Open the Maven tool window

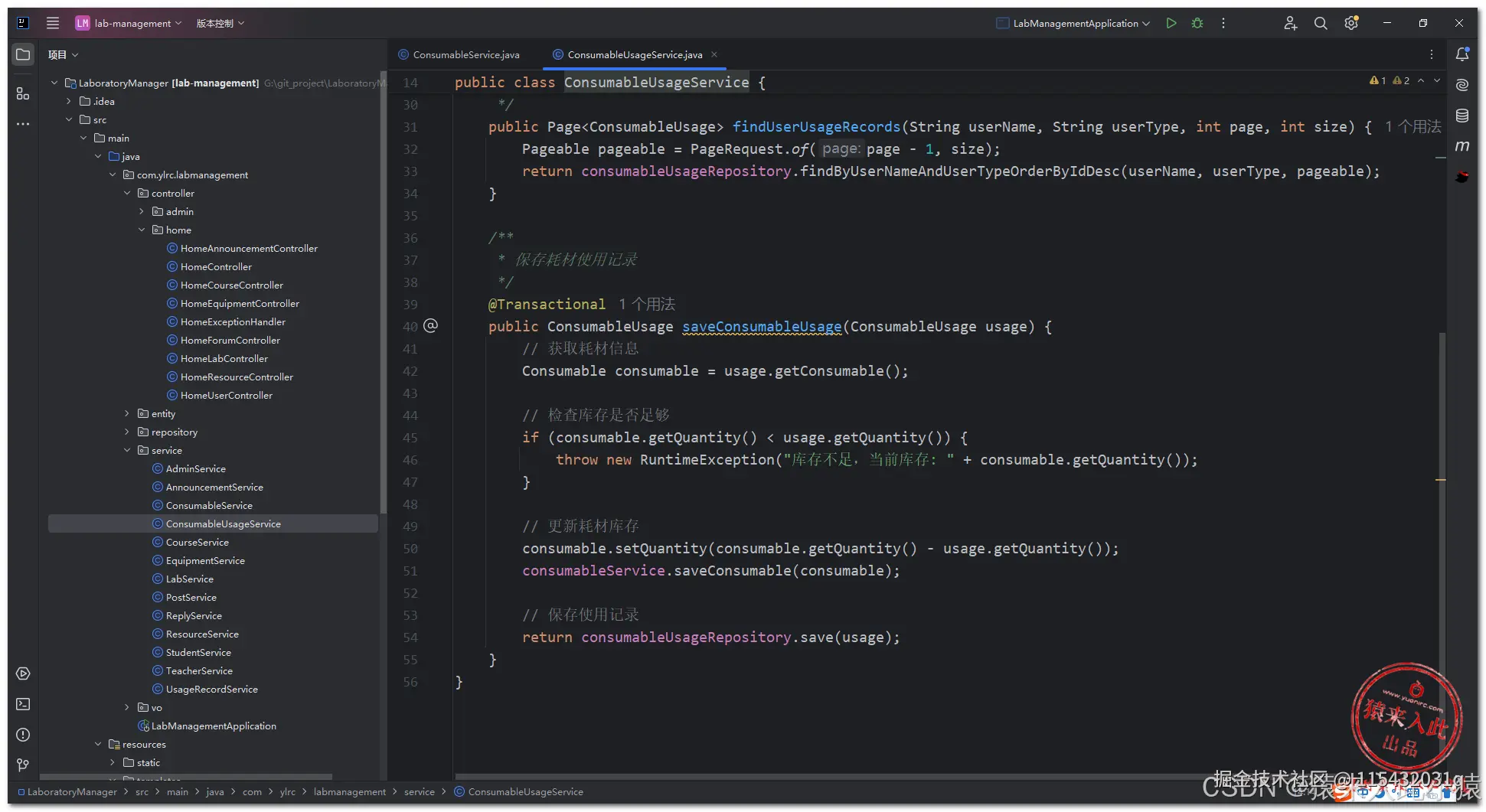click(x=1462, y=145)
